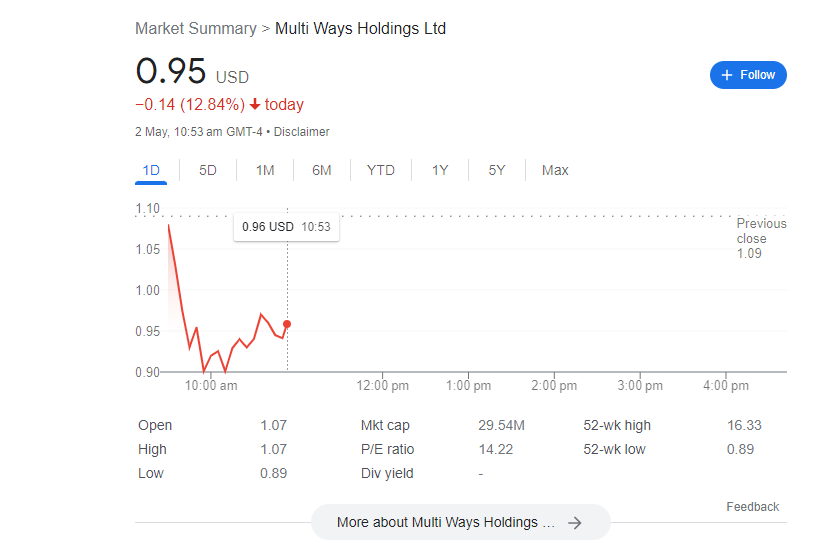
Task: Open the Disclaimer link
Action: pos(302,132)
